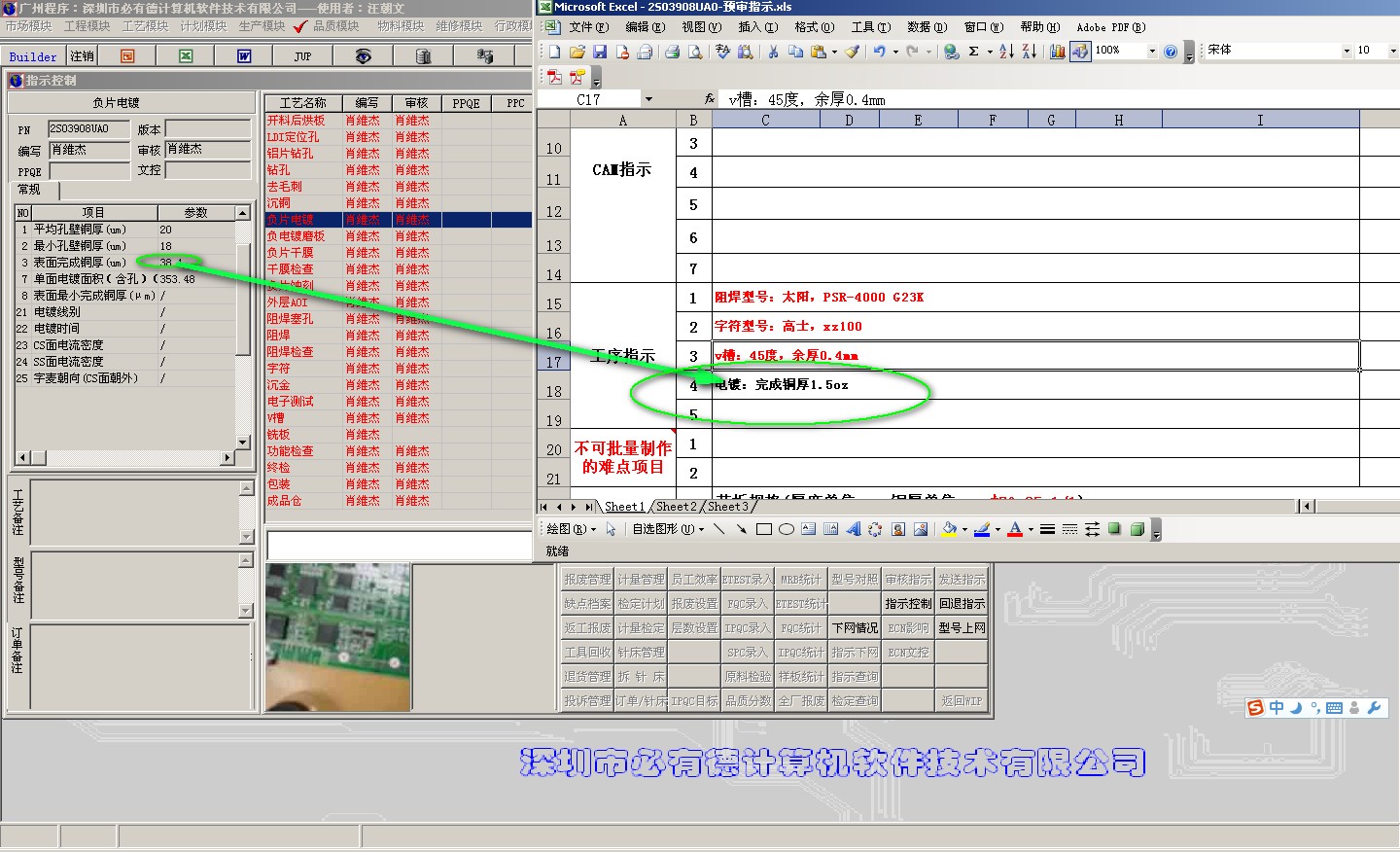Open the 品质模块 menu in top bar

(x=336, y=26)
